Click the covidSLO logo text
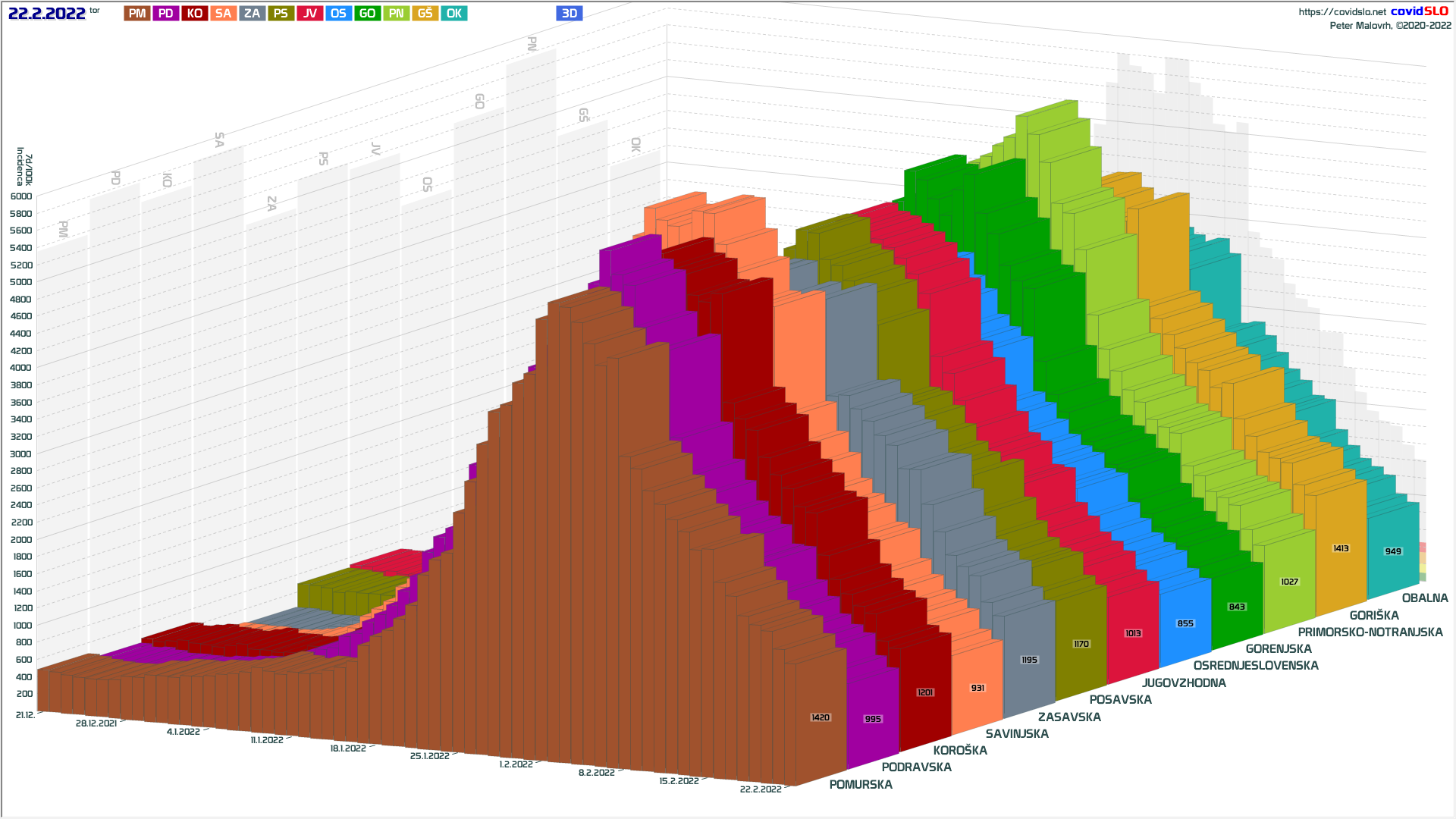This screenshot has width=1456, height=819. pyautogui.click(x=1419, y=11)
